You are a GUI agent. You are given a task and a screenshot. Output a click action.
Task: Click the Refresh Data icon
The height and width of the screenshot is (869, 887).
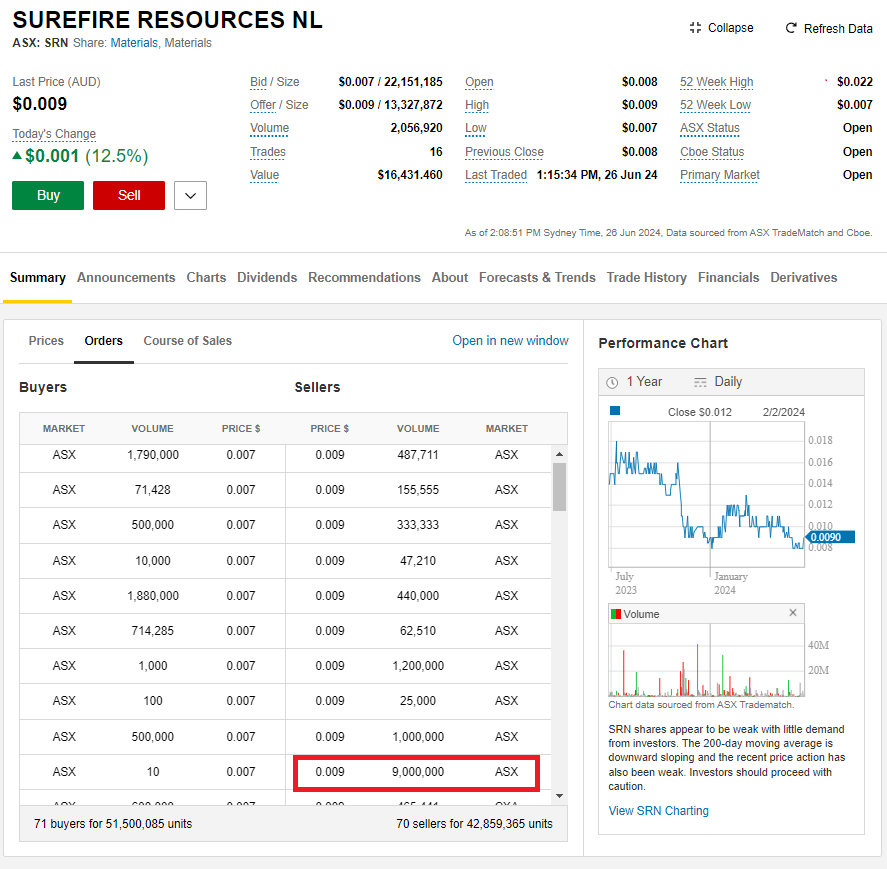pos(791,28)
